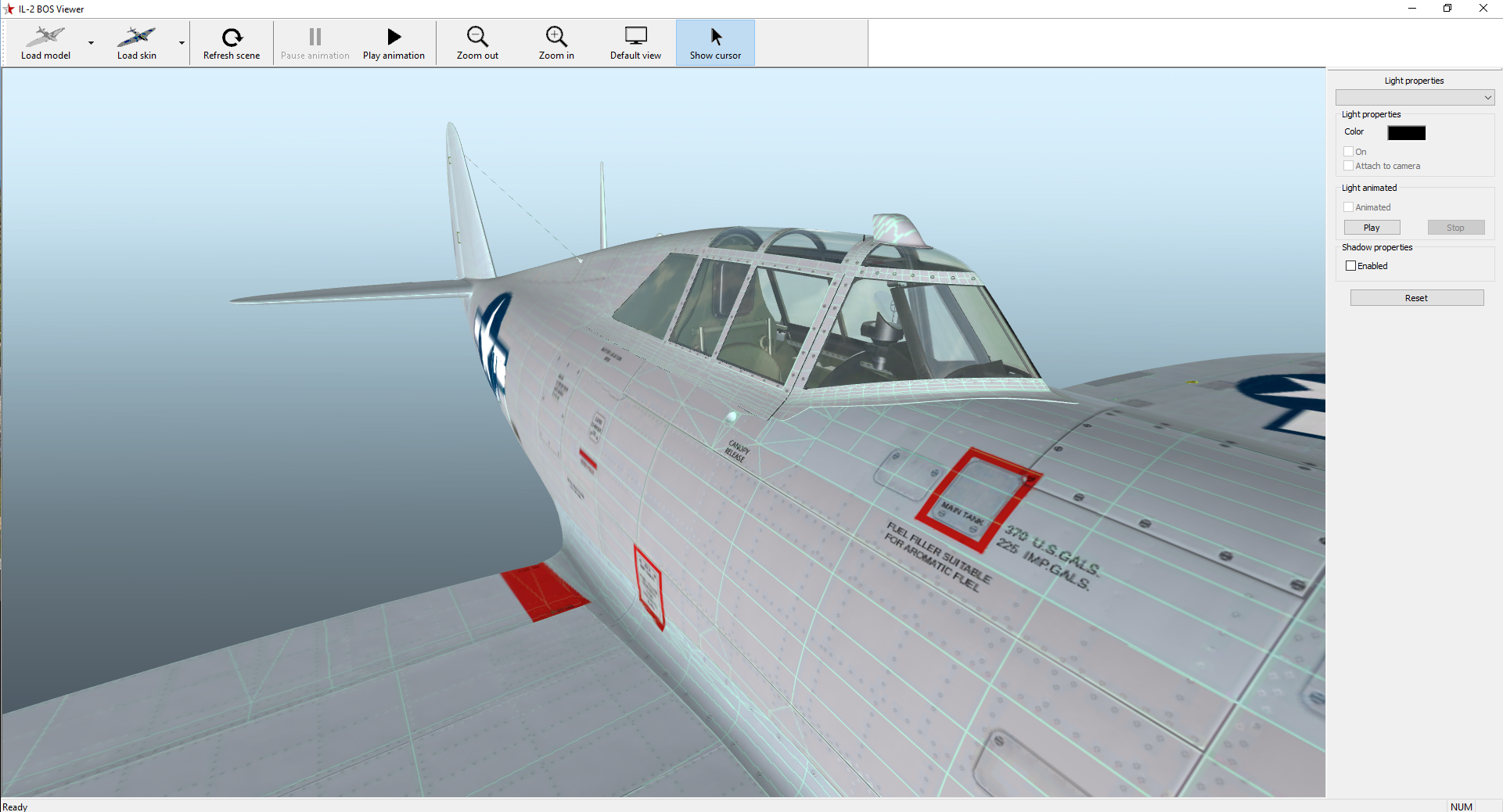
Task: Click Play in Light animated section
Action: point(1372,228)
